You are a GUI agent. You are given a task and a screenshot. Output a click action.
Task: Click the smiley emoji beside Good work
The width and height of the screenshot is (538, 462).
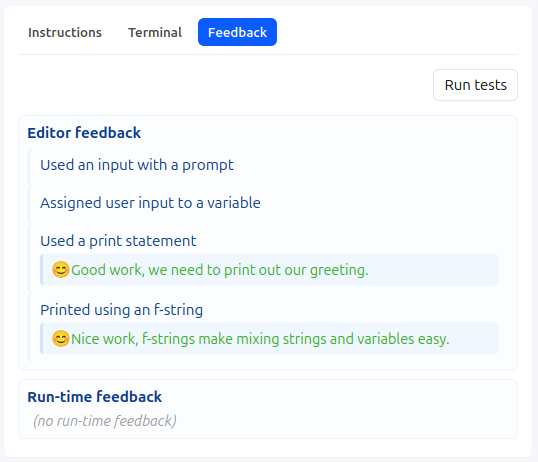(x=61, y=270)
